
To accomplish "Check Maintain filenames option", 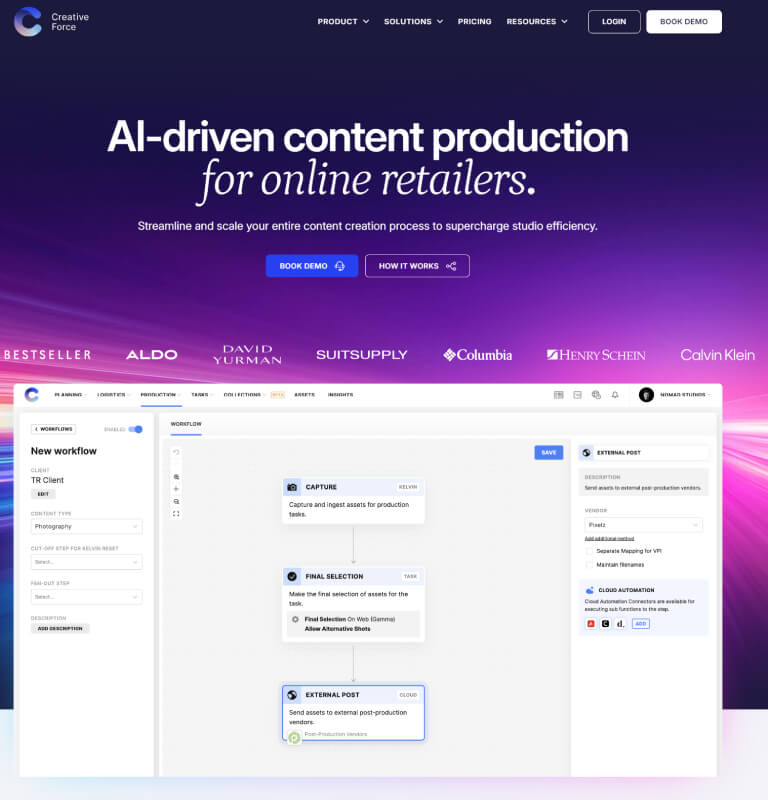I will point(589,565).
